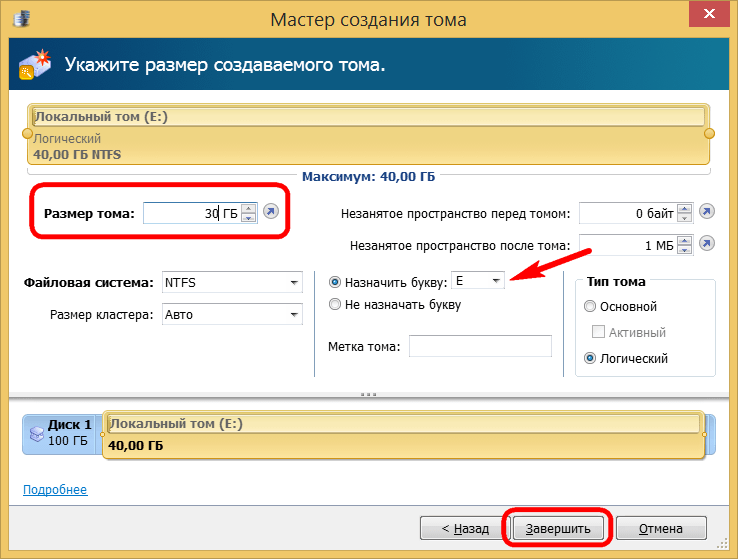Select 'Основной' volume type
The image size is (738, 559).
click(x=590, y=306)
